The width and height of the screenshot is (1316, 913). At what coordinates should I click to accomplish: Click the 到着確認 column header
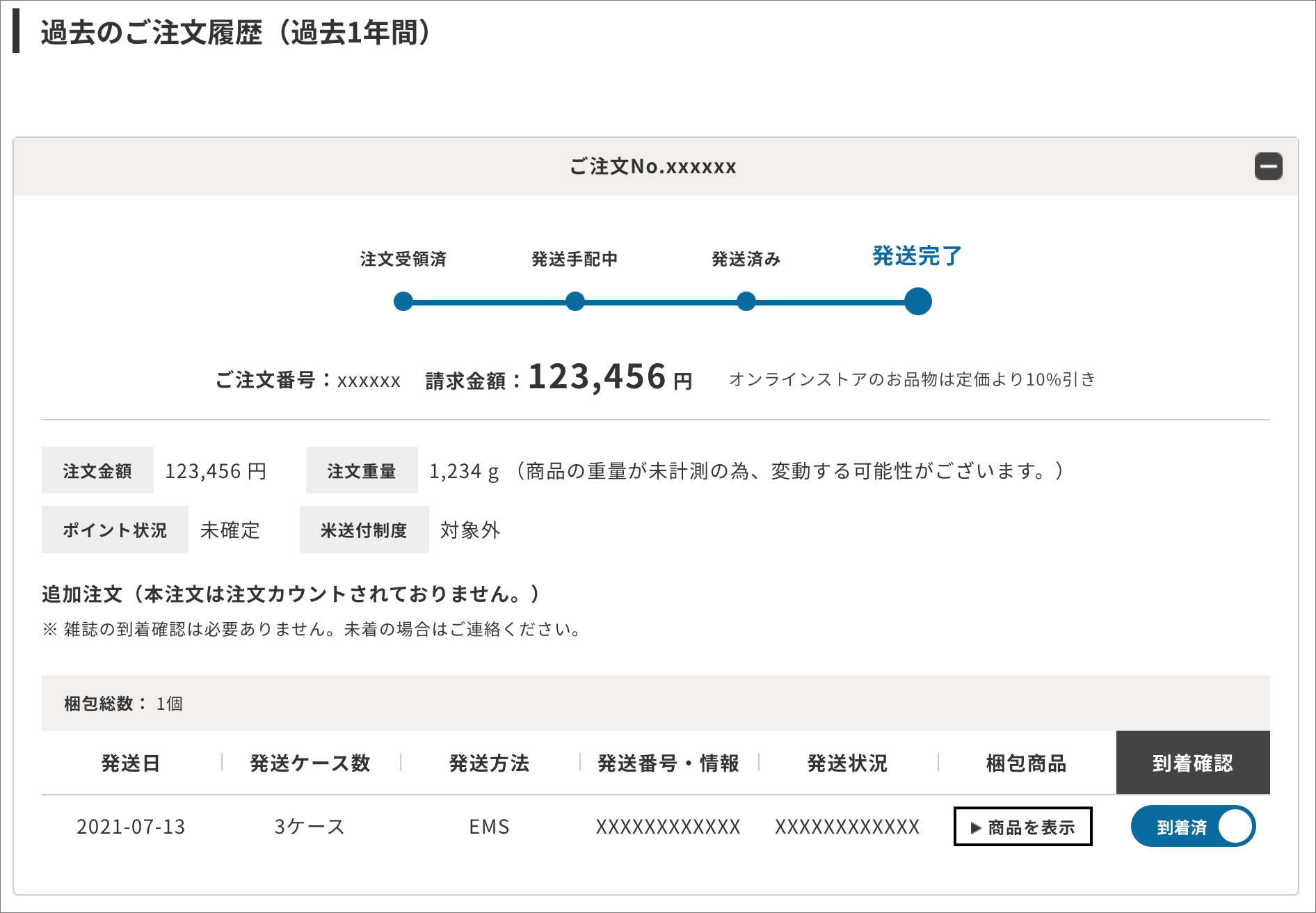pyautogui.click(x=1192, y=763)
